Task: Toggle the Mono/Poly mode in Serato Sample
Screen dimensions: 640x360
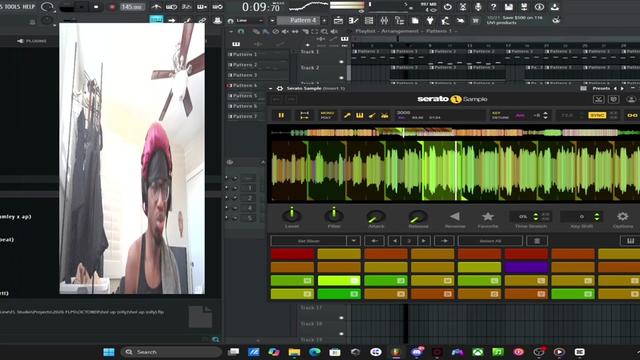Action: (327, 116)
